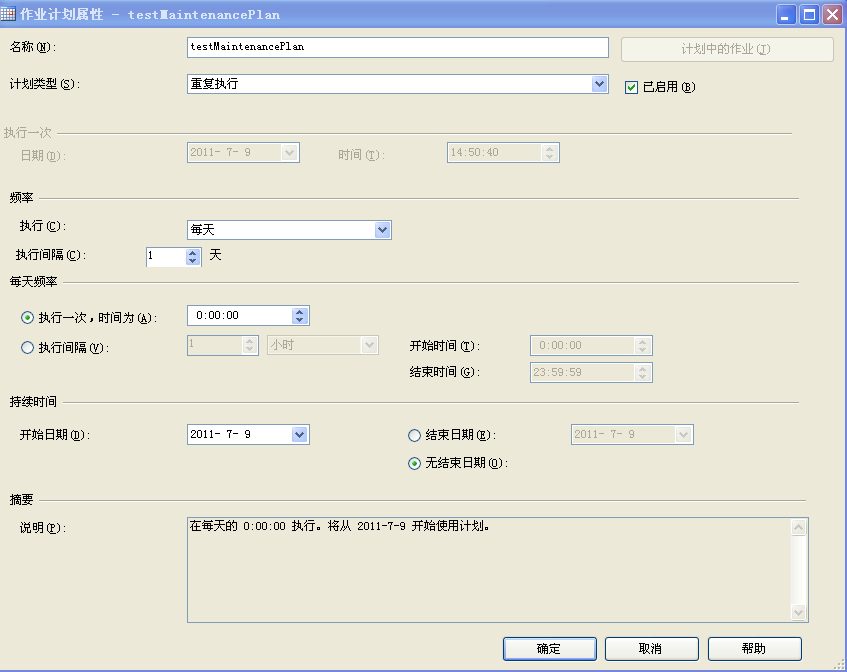Click the 取消 button
Viewport: 847px width, 672px height.
click(x=651, y=648)
